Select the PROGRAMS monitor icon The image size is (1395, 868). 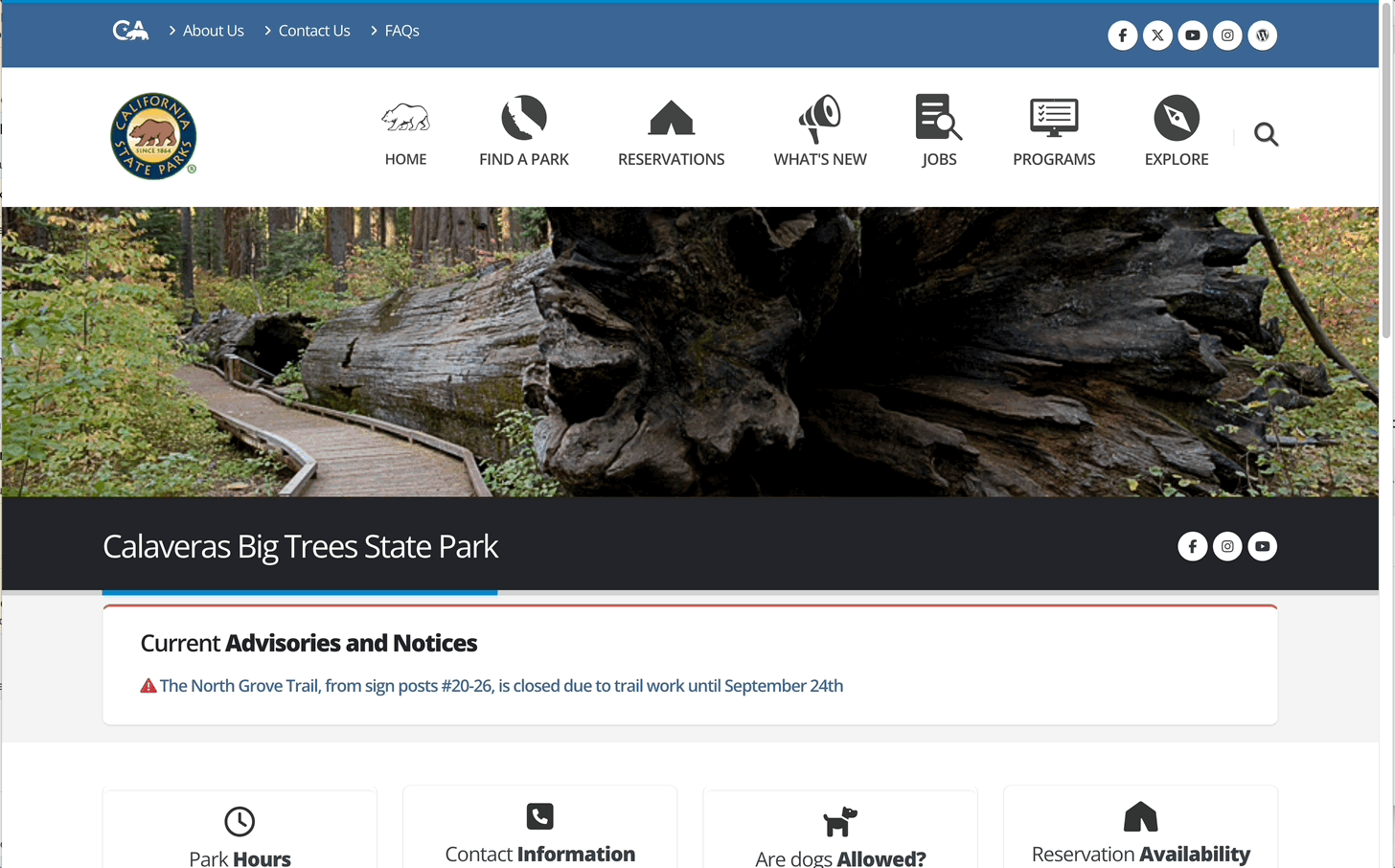tap(1054, 117)
